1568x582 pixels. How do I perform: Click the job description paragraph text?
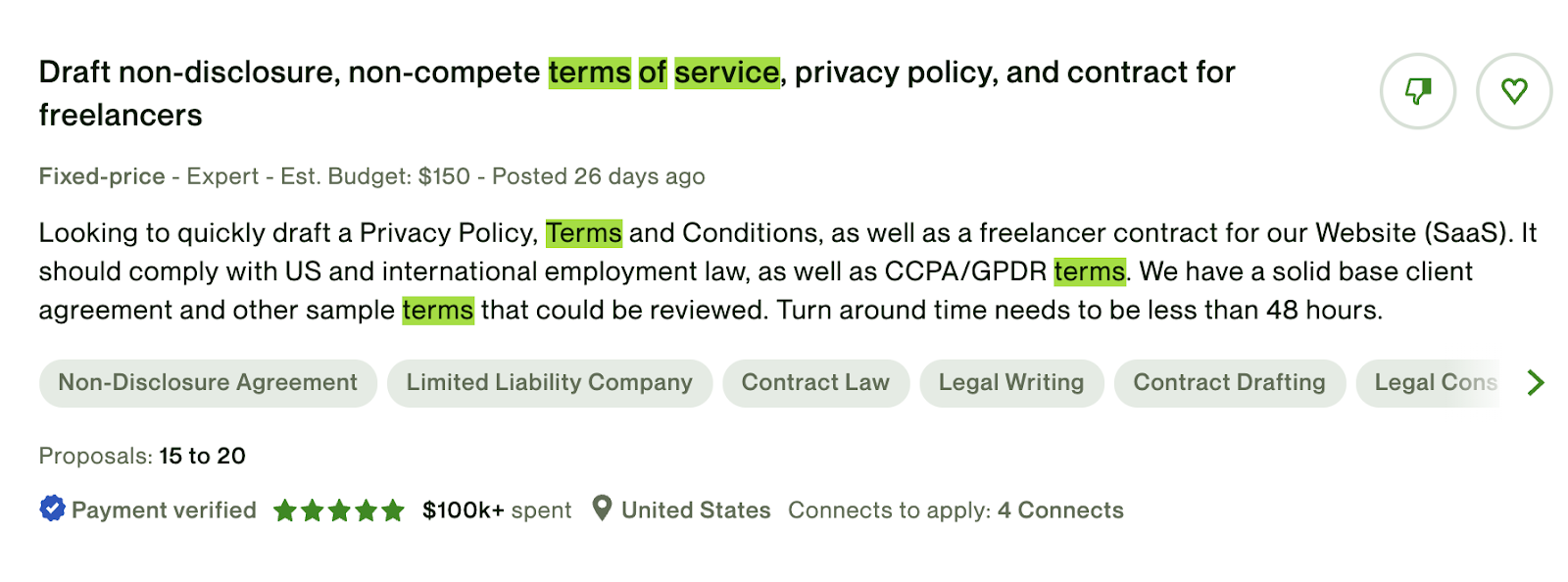pyautogui.click(x=787, y=271)
